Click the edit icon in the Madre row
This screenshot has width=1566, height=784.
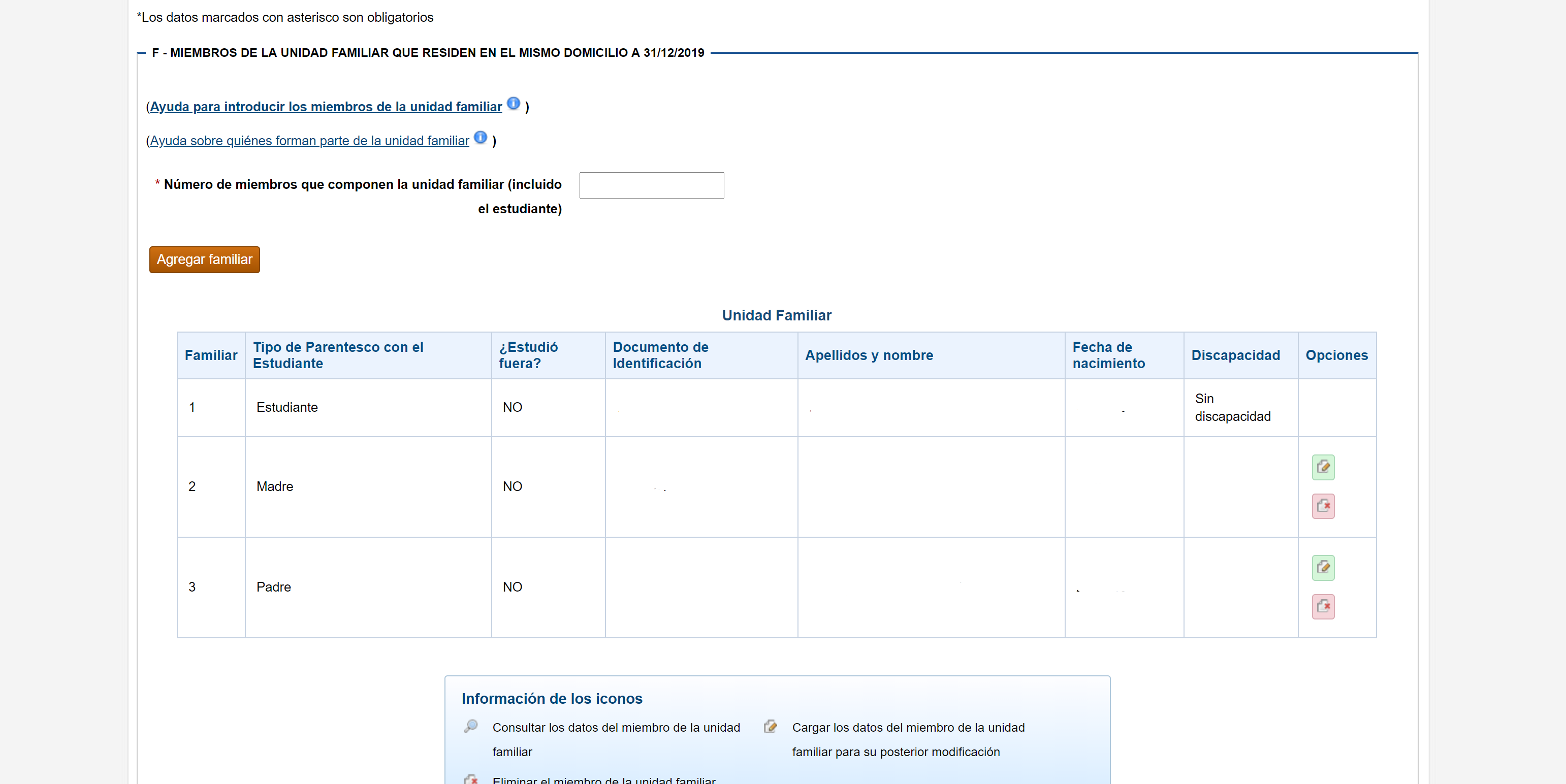(x=1323, y=467)
